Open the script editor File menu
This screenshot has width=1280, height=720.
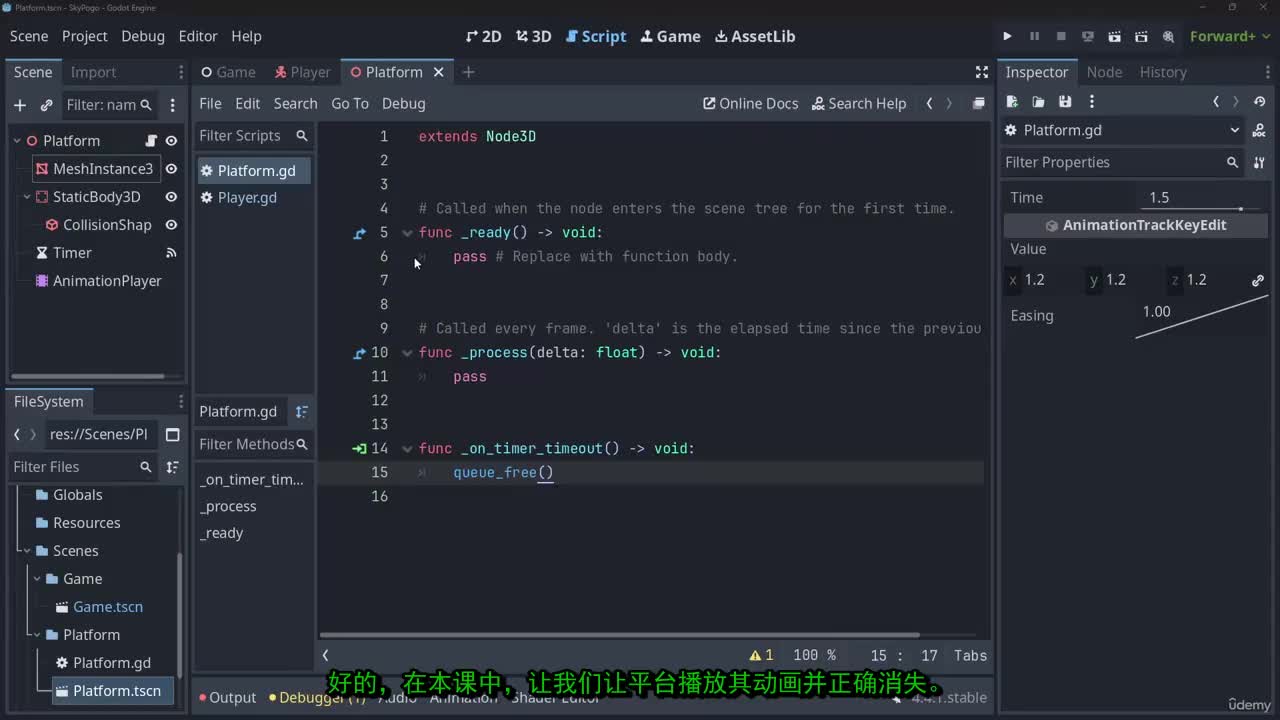(x=210, y=104)
